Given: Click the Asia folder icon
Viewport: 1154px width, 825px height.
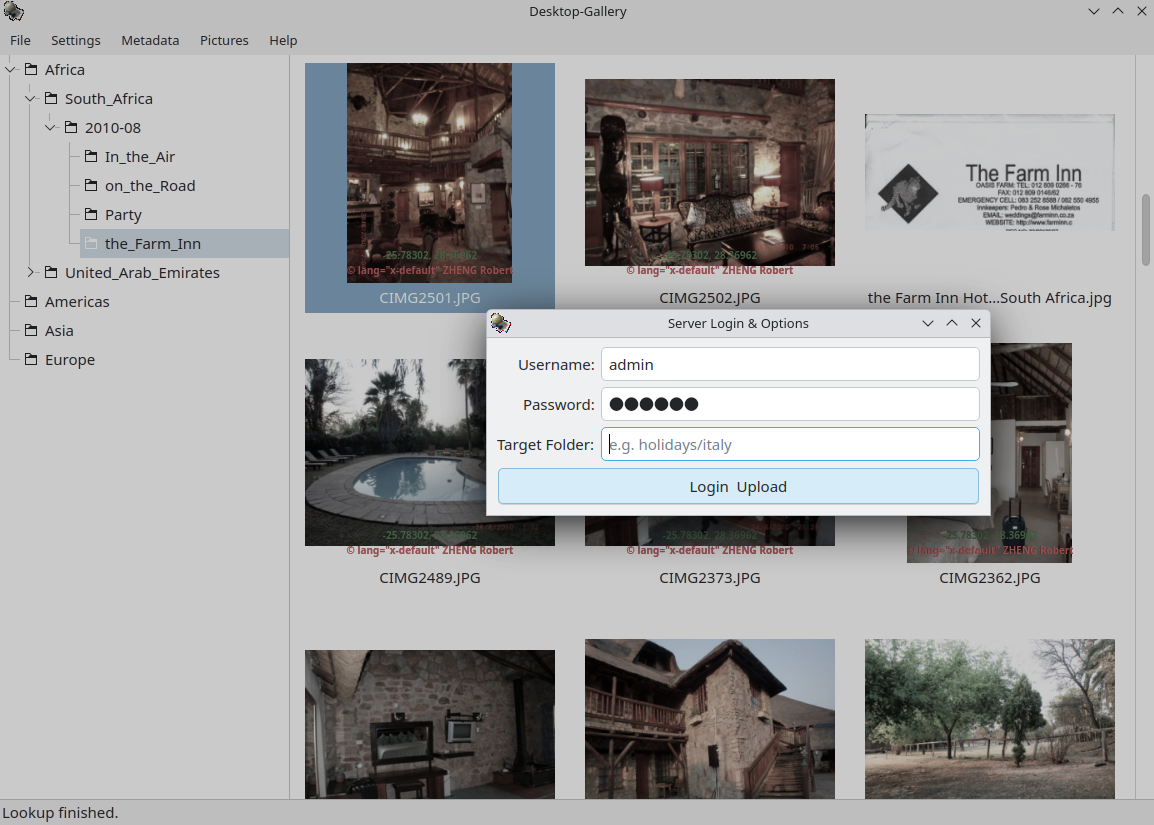Looking at the screenshot, I should 31,331.
